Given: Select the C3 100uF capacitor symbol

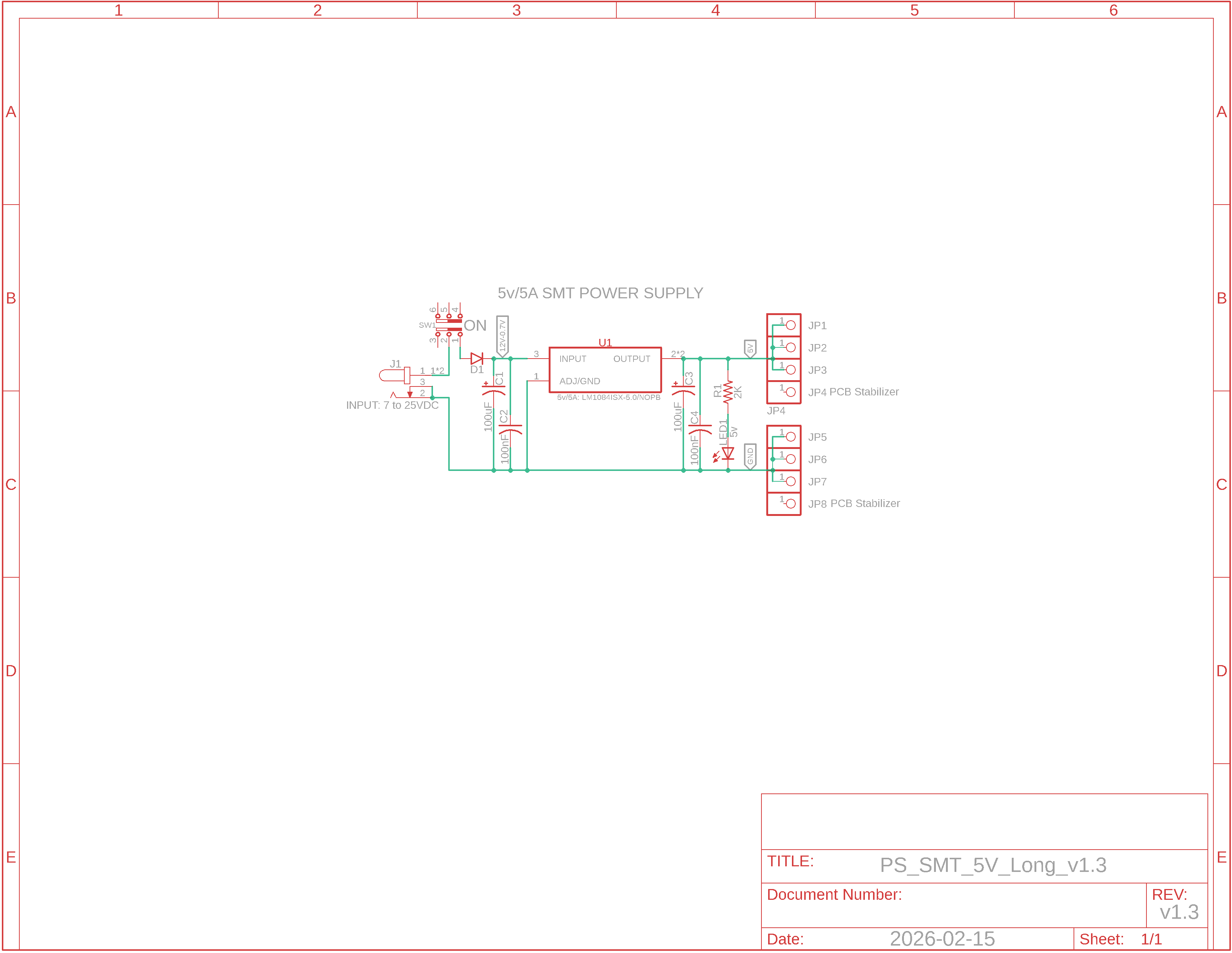Looking at the screenshot, I should [683, 389].
